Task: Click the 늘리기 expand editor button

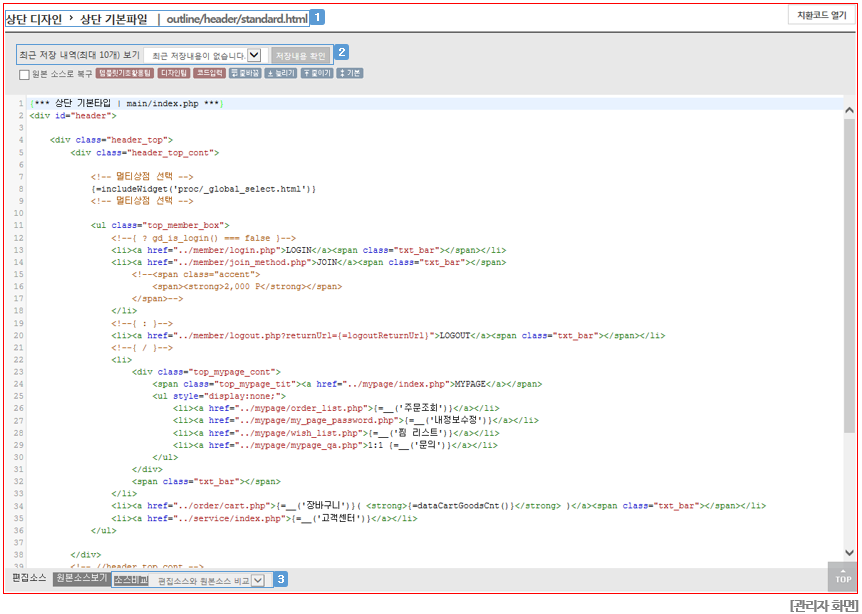Action: [x=281, y=73]
